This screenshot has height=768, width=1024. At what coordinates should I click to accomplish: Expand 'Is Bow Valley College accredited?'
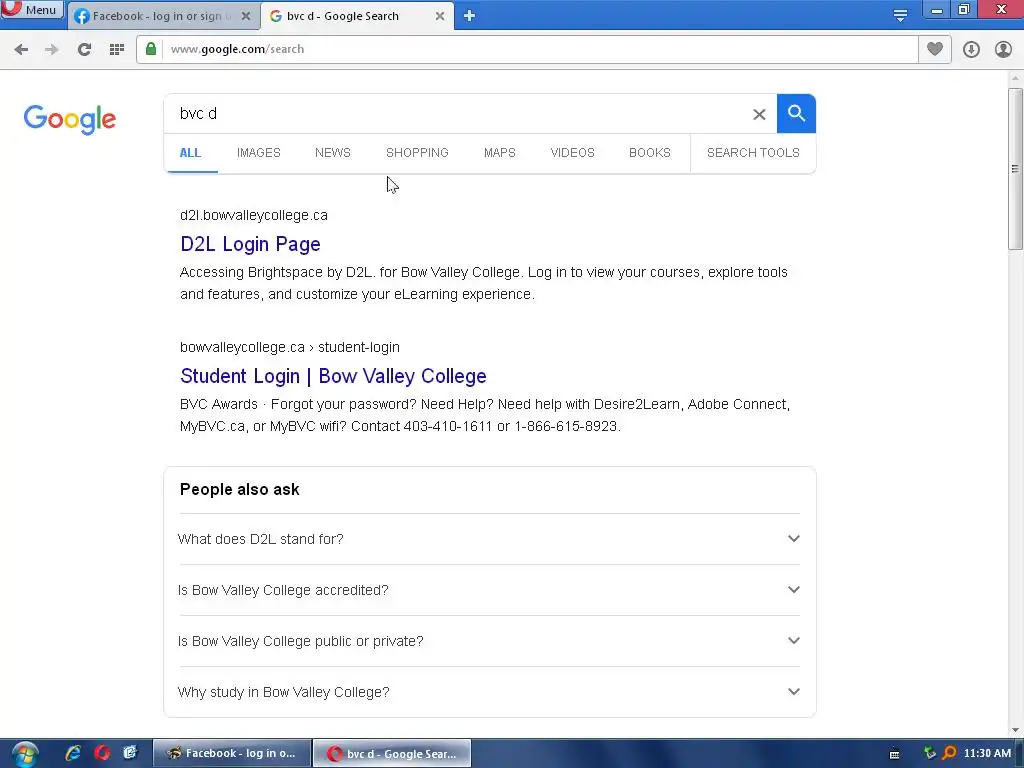488,590
